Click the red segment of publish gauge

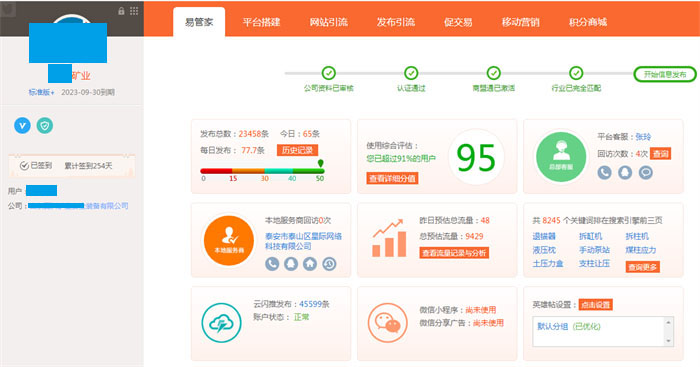click(216, 171)
